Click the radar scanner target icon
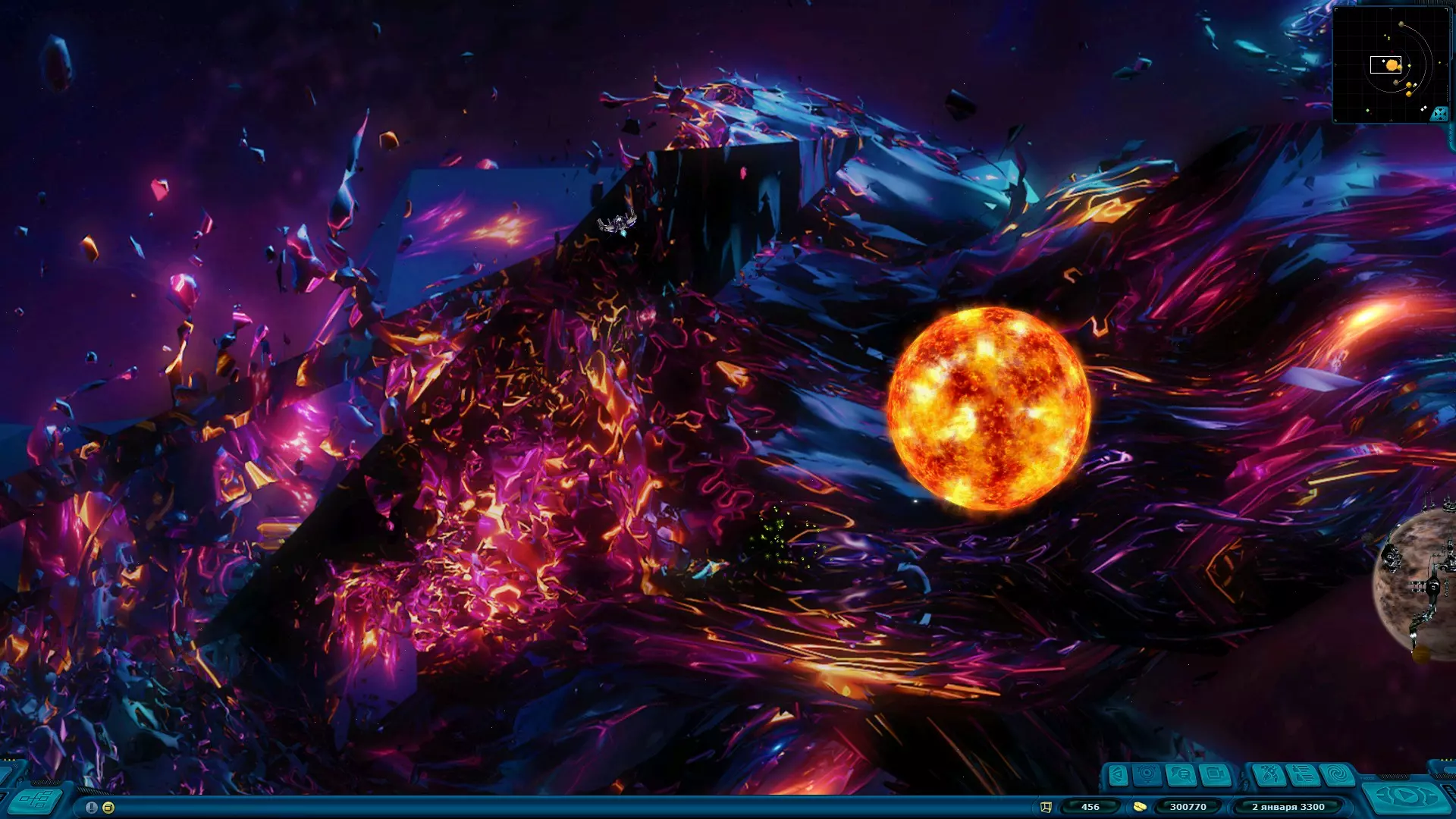This screenshot has height=819, width=1456. click(x=1147, y=774)
